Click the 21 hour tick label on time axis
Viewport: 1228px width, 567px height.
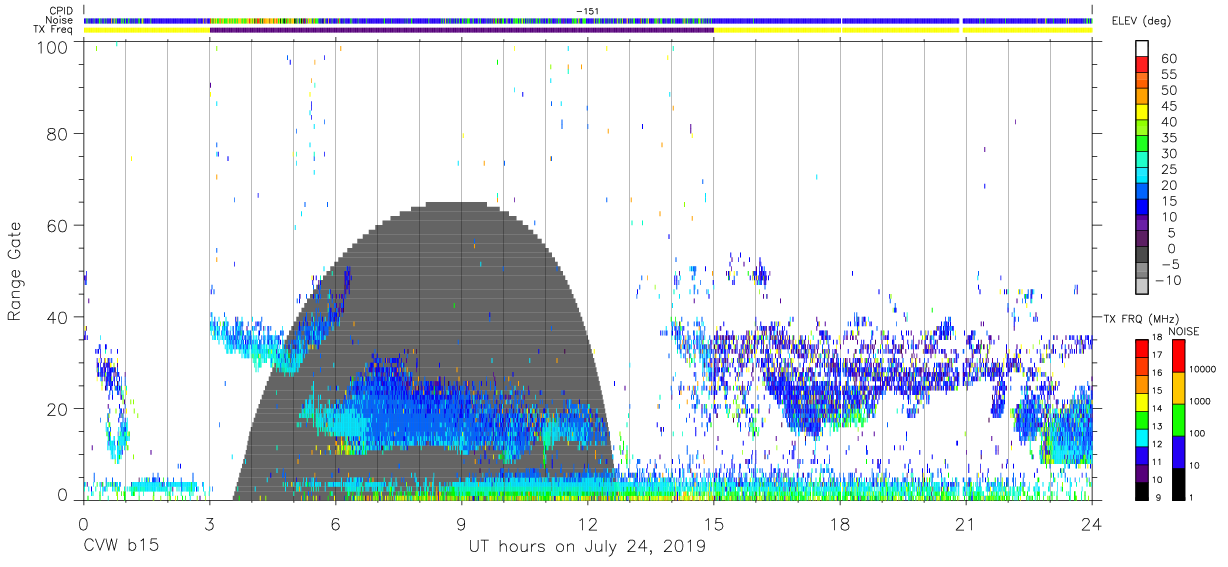[966, 523]
